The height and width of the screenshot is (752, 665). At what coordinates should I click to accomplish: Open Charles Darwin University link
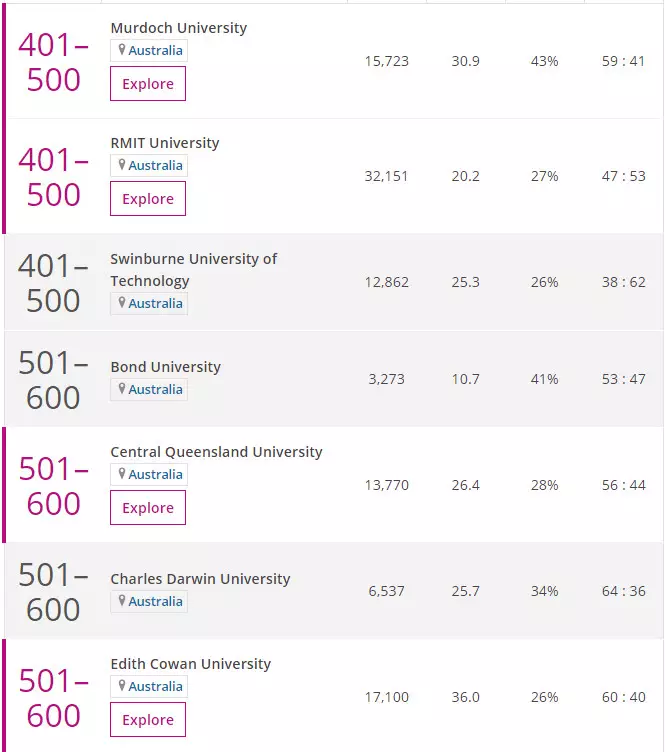(200, 579)
